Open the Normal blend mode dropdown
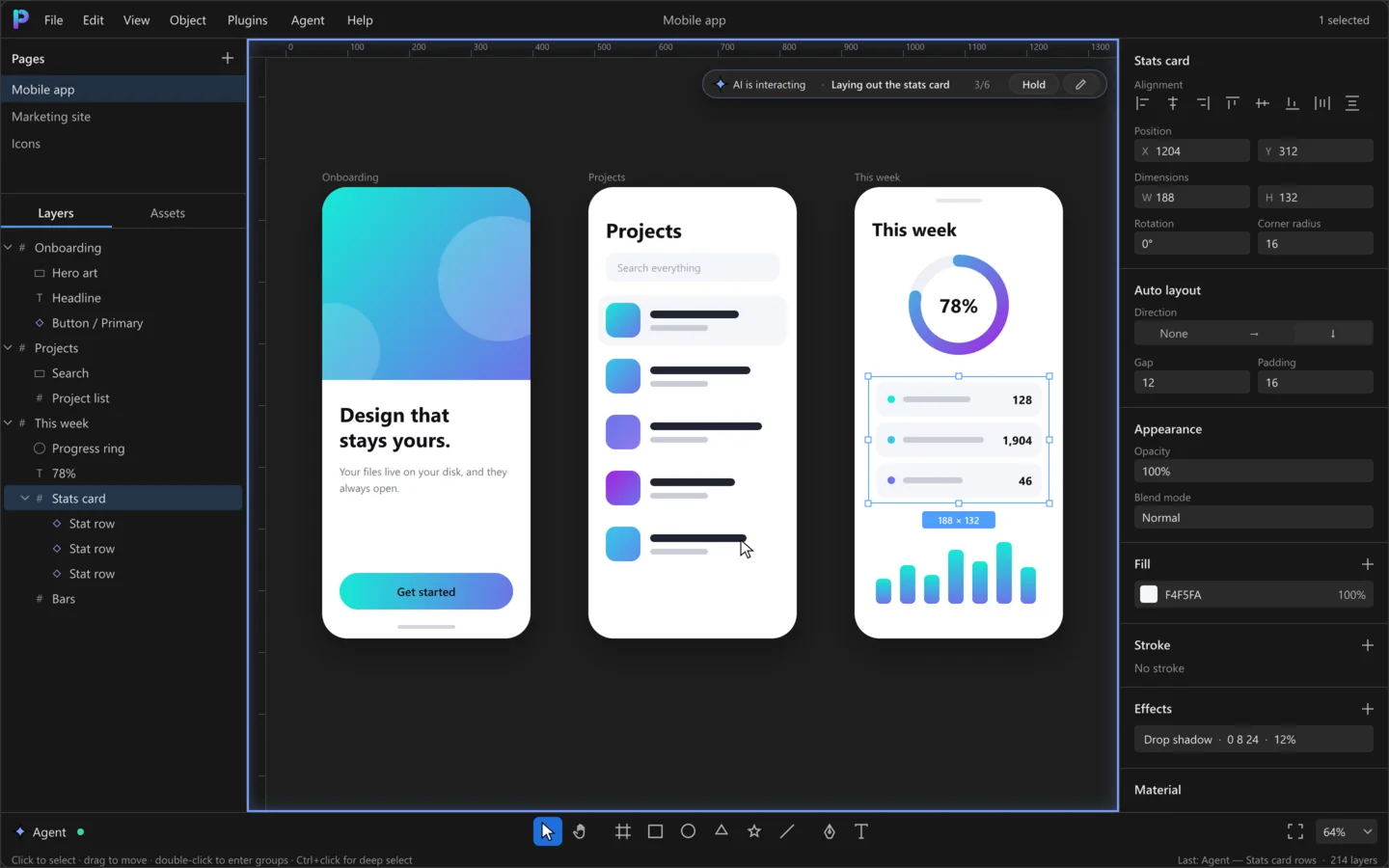The image size is (1389, 868). click(x=1253, y=518)
